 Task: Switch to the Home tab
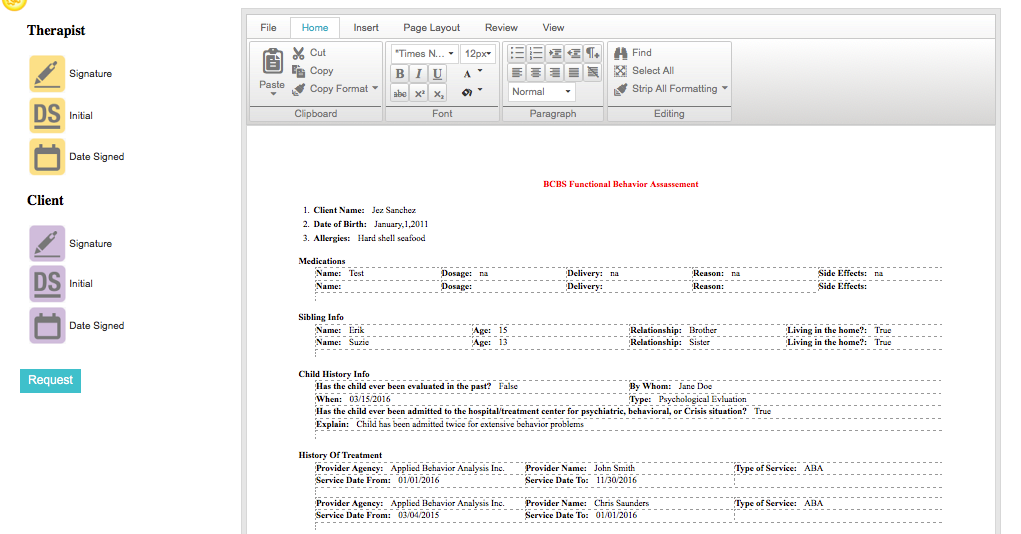(x=315, y=27)
